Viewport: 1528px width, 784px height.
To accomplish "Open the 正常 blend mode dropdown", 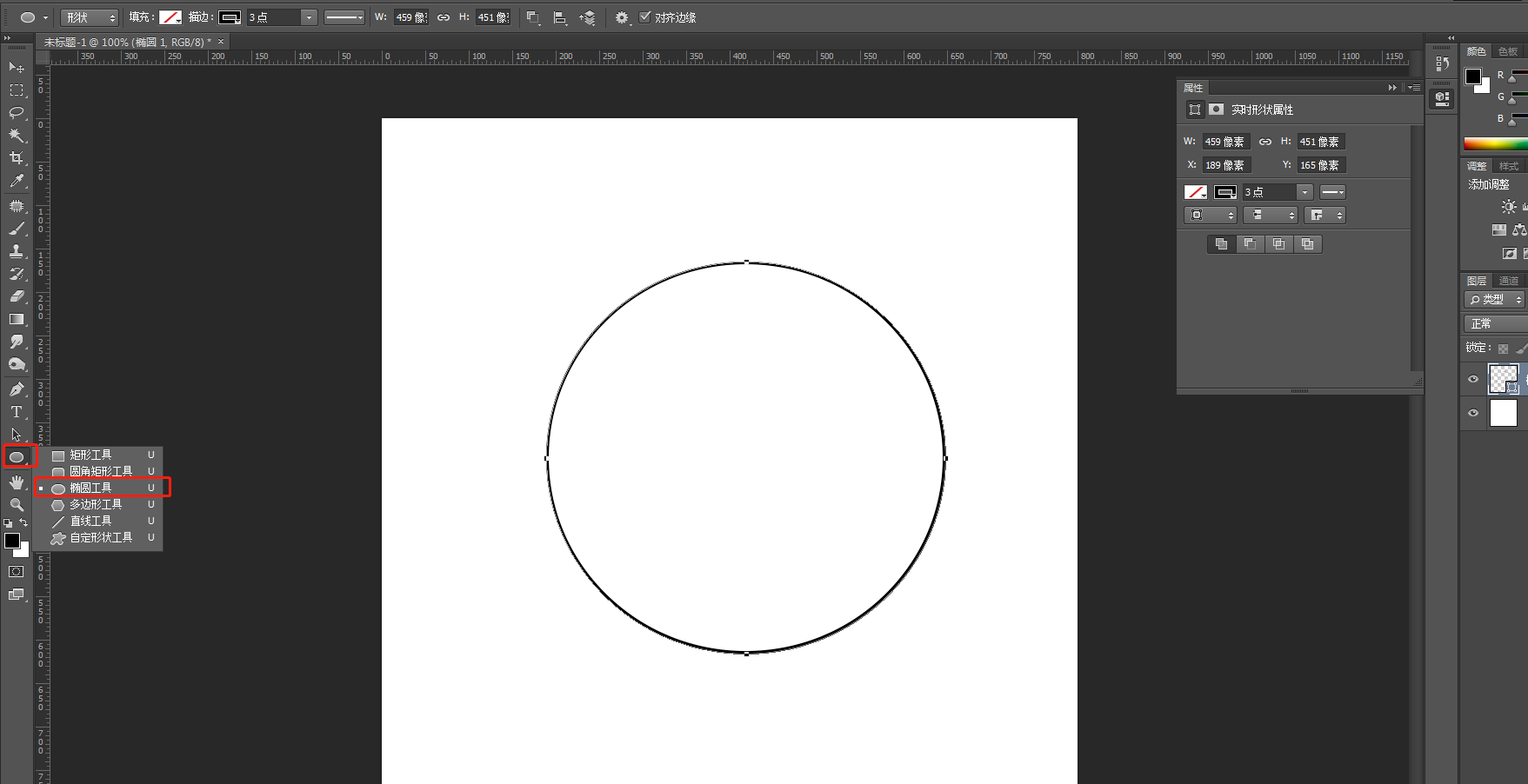I will pyautogui.click(x=1496, y=323).
